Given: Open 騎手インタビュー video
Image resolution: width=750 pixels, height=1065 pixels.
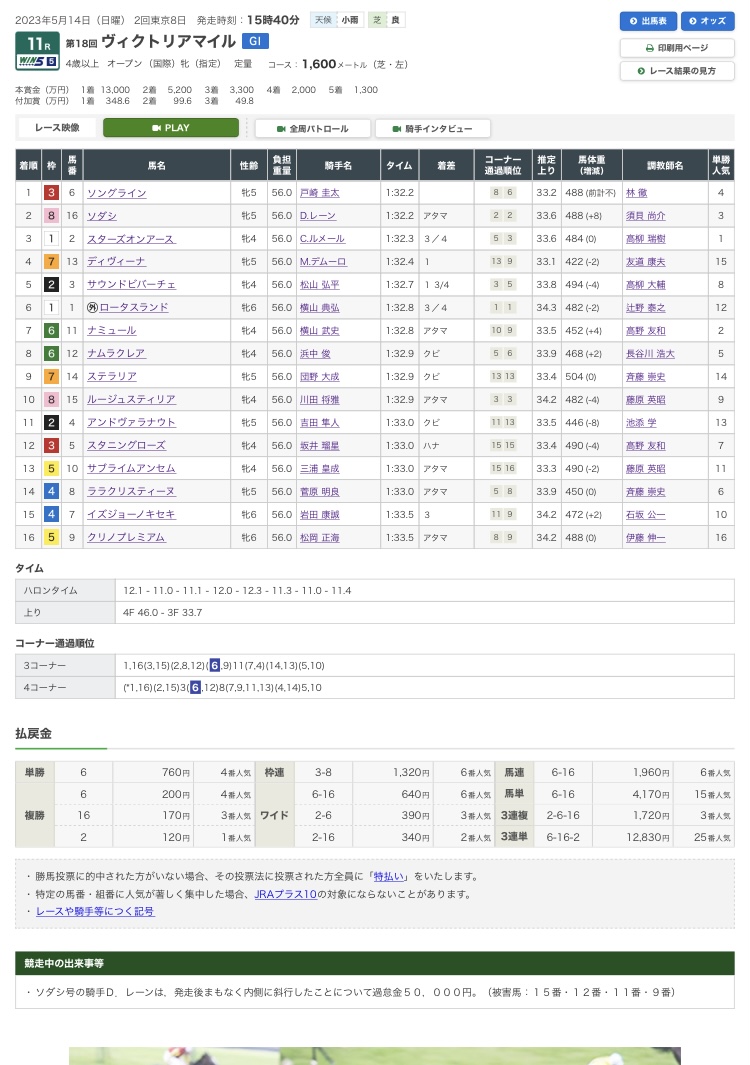Looking at the screenshot, I should pos(432,128).
